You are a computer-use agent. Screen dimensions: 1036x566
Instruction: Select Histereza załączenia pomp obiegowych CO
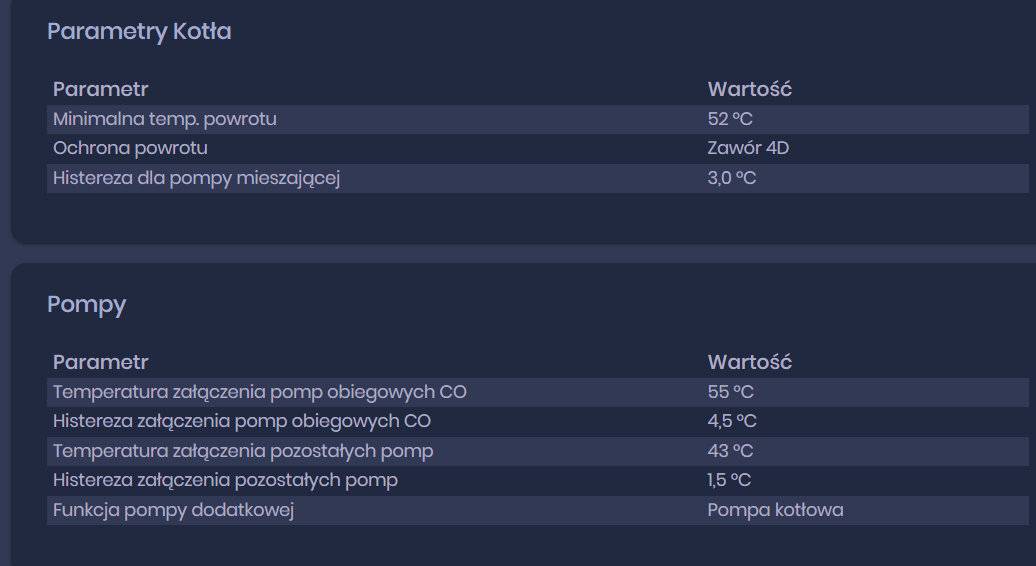(x=242, y=421)
